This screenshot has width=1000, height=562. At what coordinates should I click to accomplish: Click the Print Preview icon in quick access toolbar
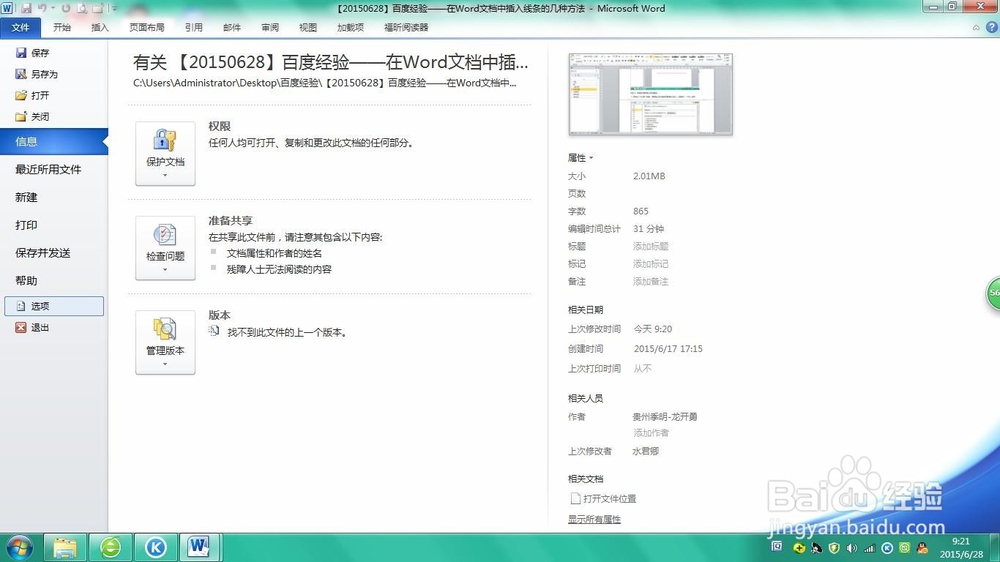(82, 8)
